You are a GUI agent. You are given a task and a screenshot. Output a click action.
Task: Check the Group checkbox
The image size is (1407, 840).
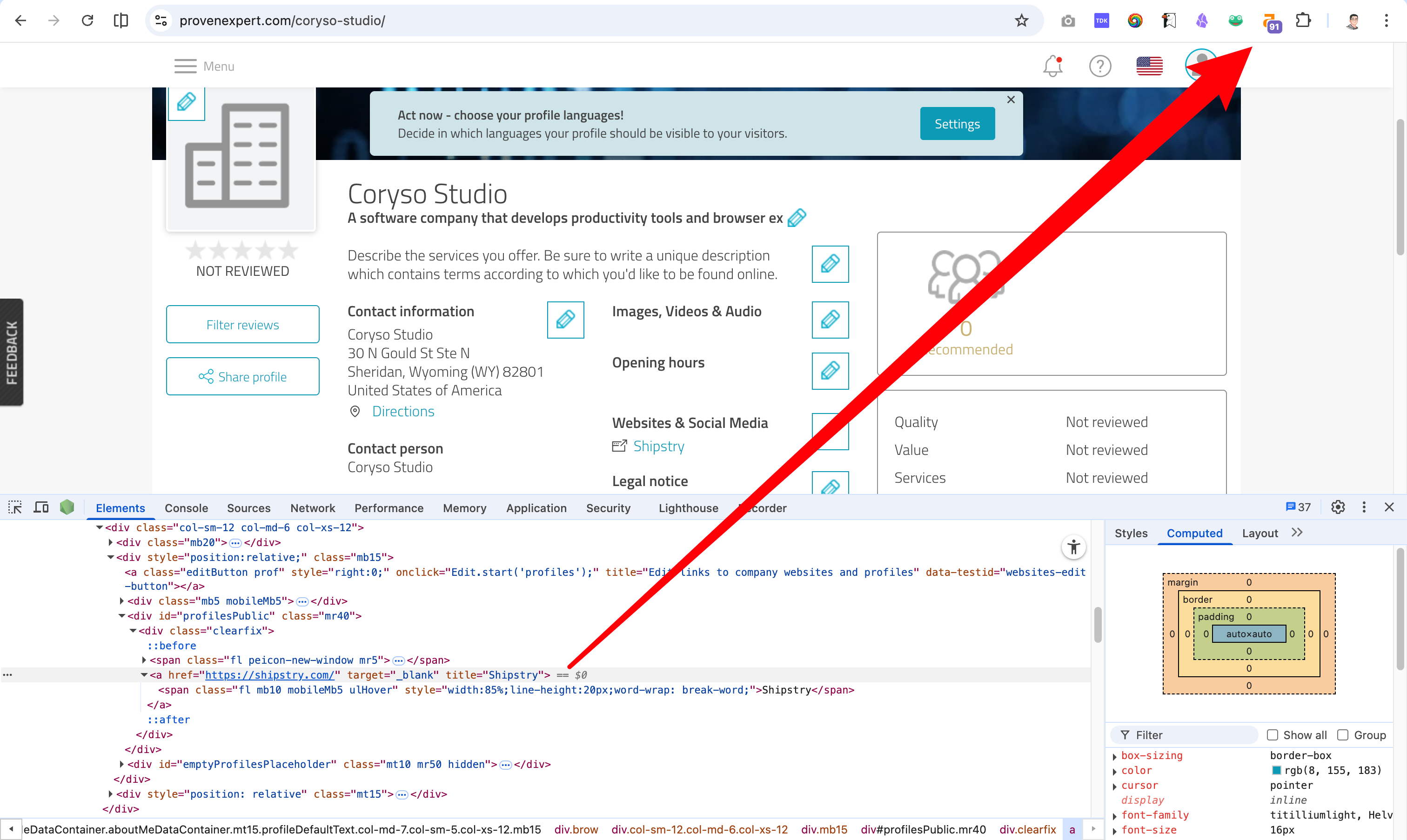[x=1342, y=735]
